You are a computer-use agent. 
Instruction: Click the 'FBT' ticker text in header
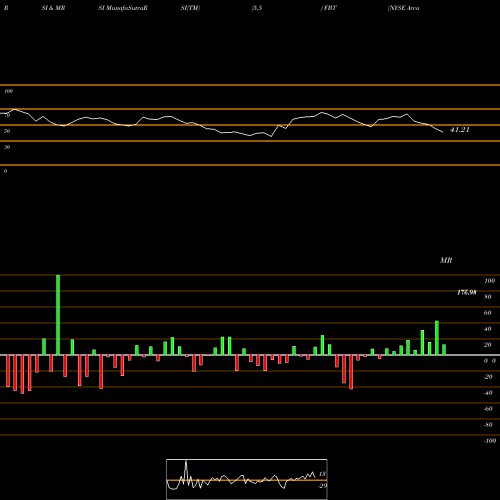(329, 8)
